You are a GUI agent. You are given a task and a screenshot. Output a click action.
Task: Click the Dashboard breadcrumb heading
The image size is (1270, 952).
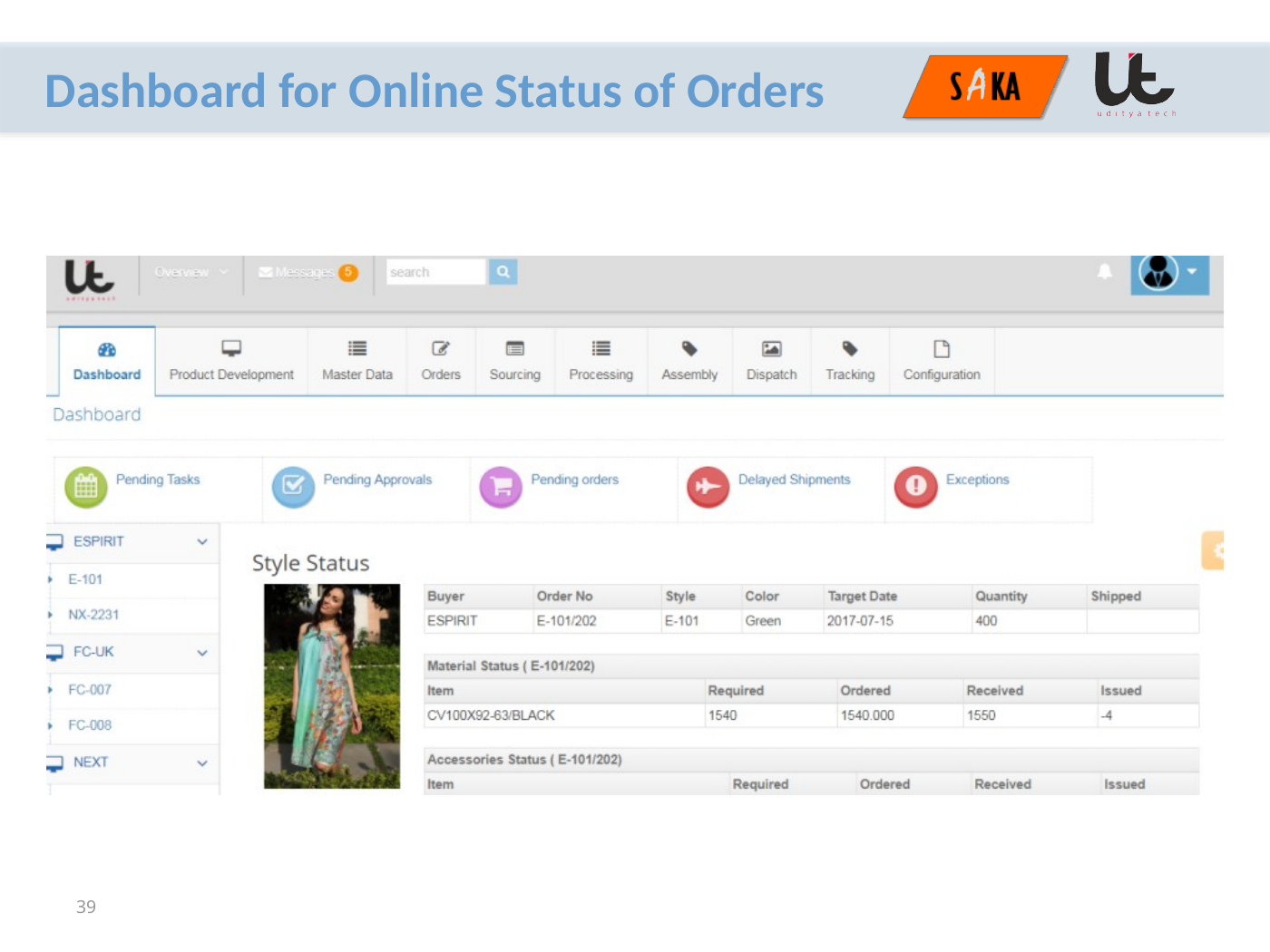pyautogui.click(x=97, y=414)
